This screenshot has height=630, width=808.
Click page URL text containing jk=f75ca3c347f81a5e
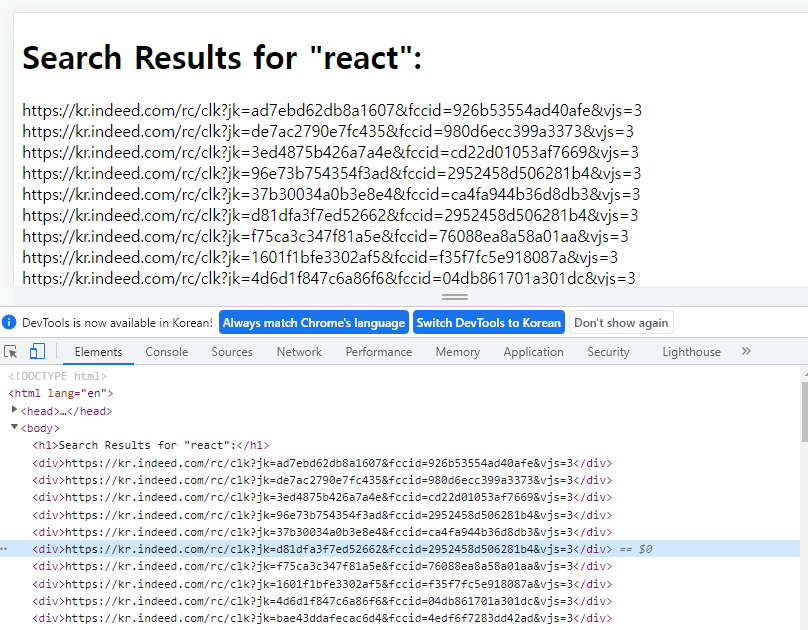click(325, 236)
